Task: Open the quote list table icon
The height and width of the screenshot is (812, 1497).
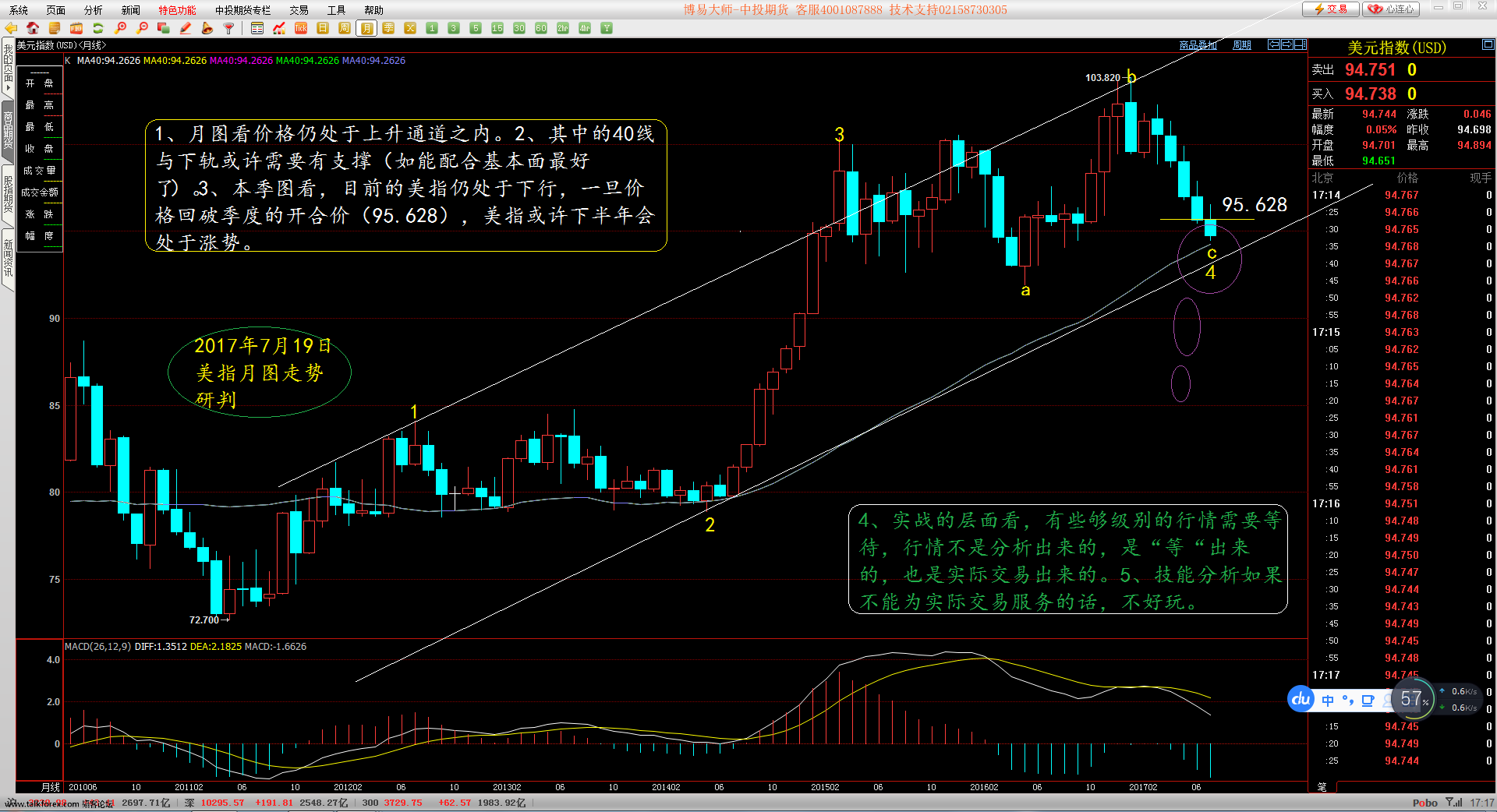Action: 257,28
